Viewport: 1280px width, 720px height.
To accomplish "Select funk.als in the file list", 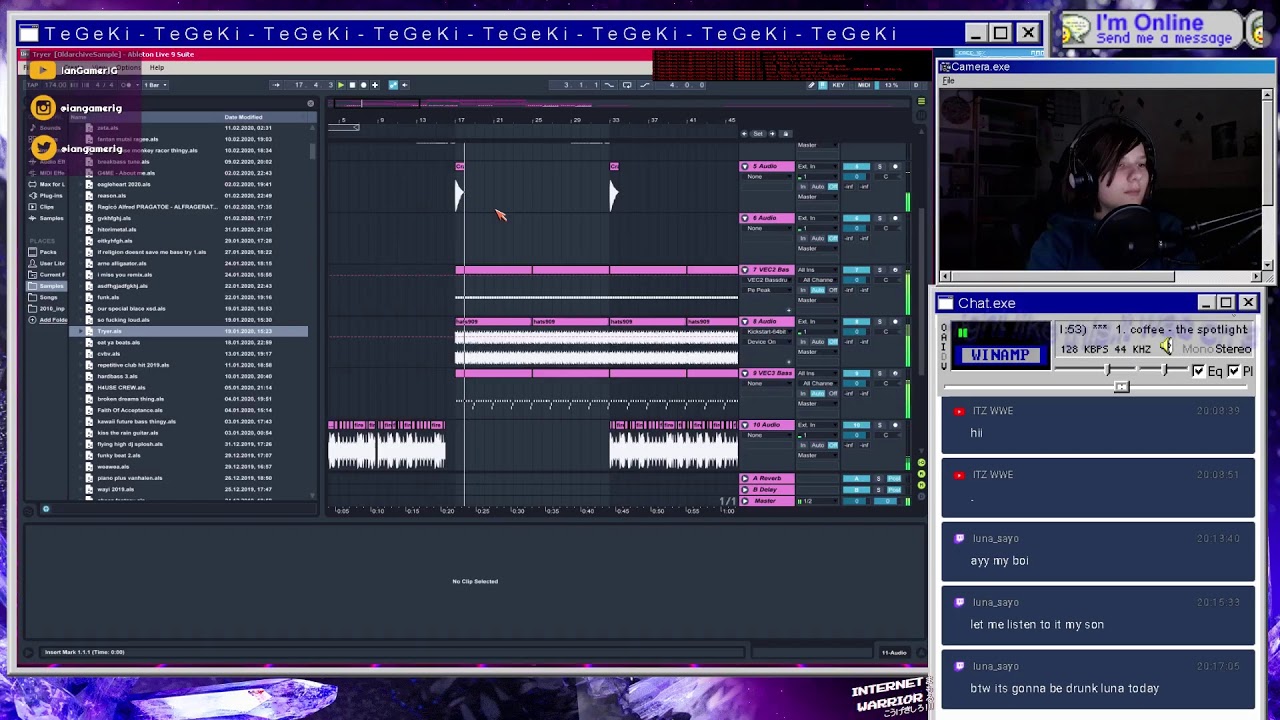I will point(108,297).
